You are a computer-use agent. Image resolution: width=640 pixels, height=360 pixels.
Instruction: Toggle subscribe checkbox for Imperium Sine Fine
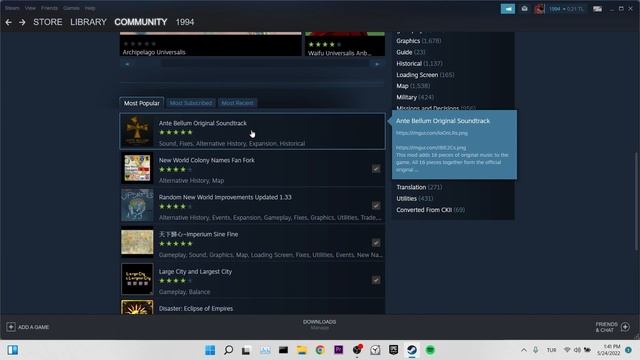376,243
